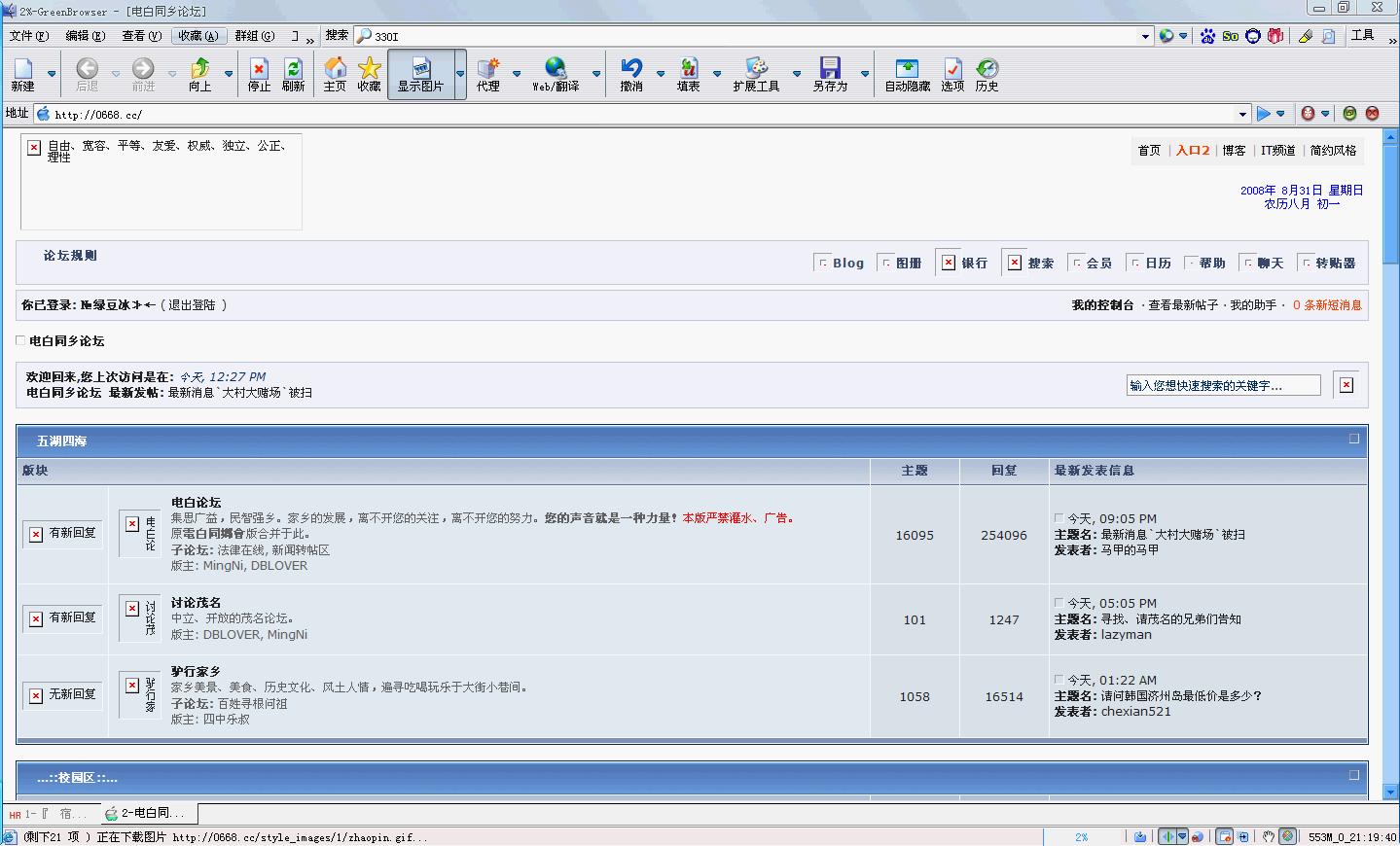Open Web/翻译 translate tool
Viewport: 1400px width, 846px height.
[555, 74]
